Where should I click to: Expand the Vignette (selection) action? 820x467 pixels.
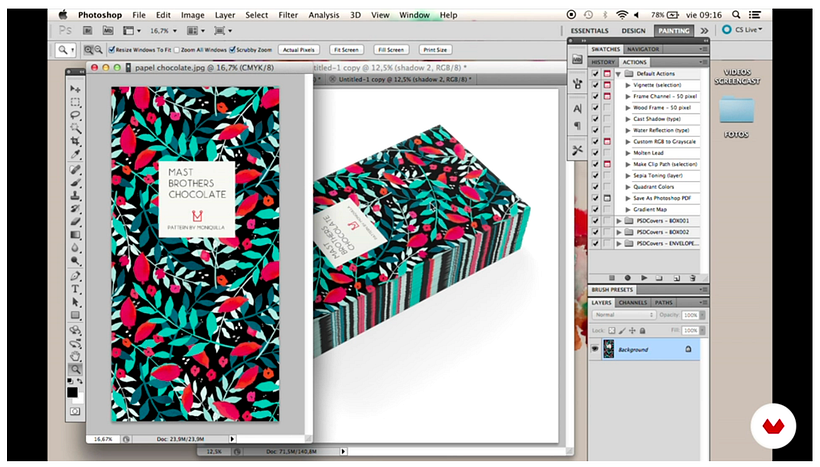tap(628, 85)
